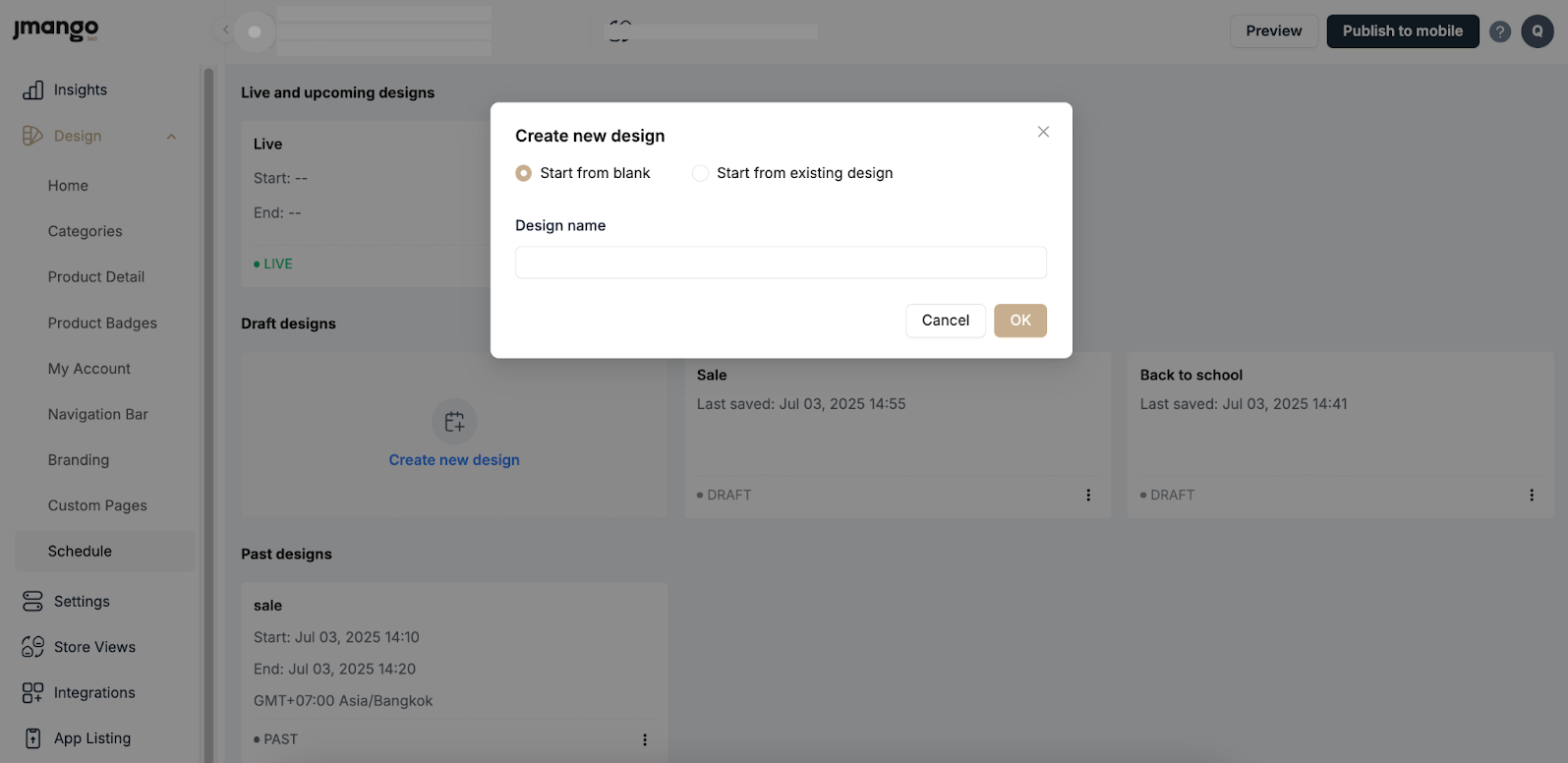Open the Branding menu item

79,460
